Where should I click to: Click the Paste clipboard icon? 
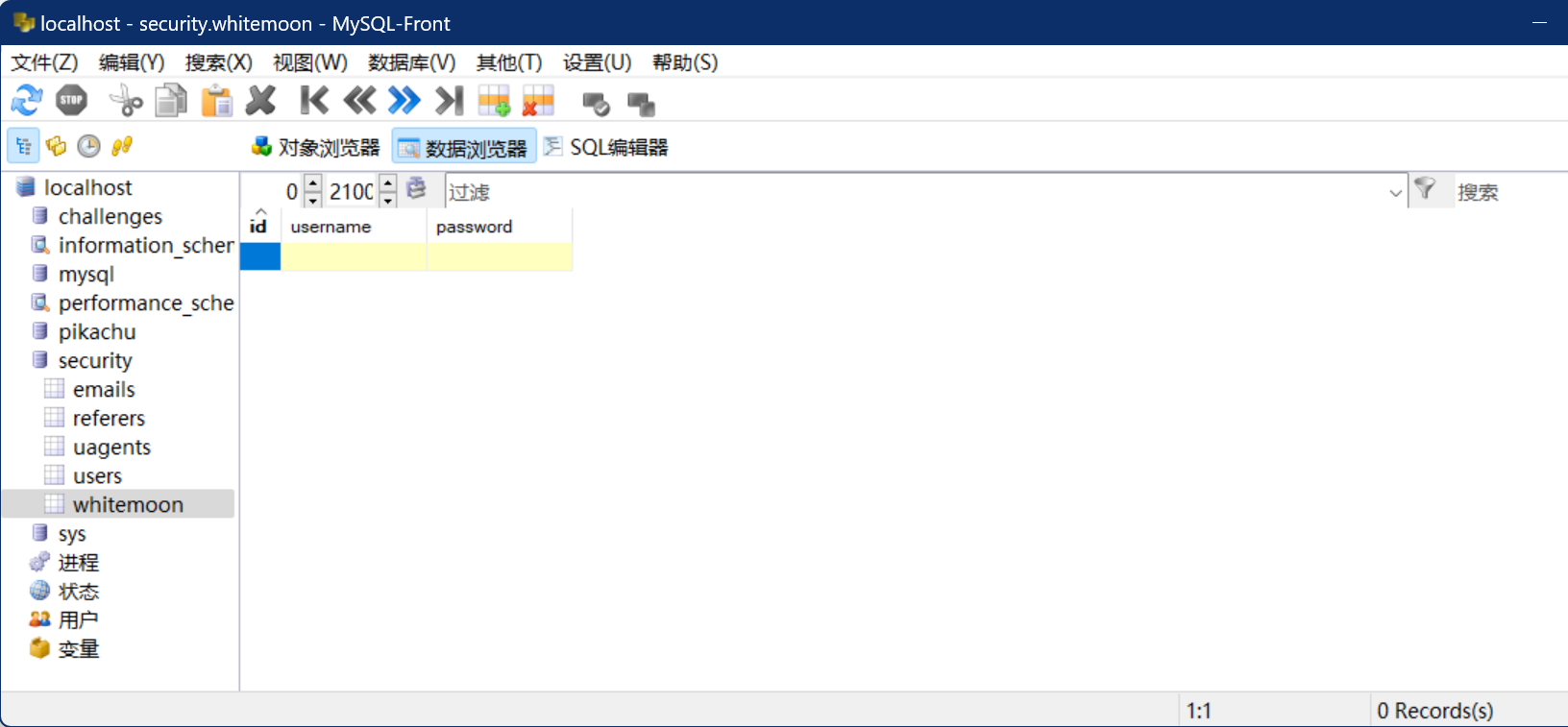[216, 100]
